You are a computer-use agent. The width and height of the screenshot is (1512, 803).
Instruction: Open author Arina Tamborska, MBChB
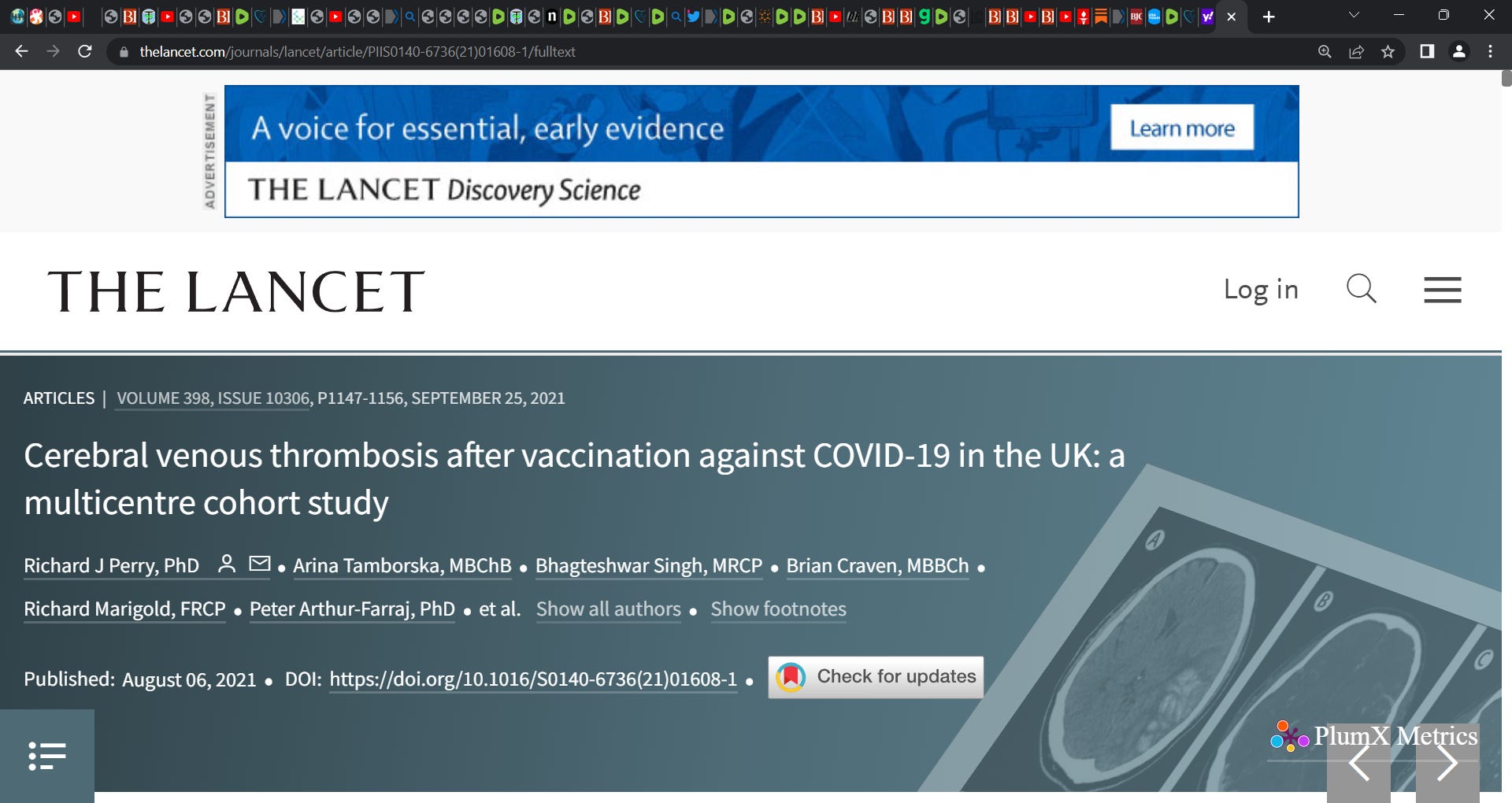pos(402,565)
